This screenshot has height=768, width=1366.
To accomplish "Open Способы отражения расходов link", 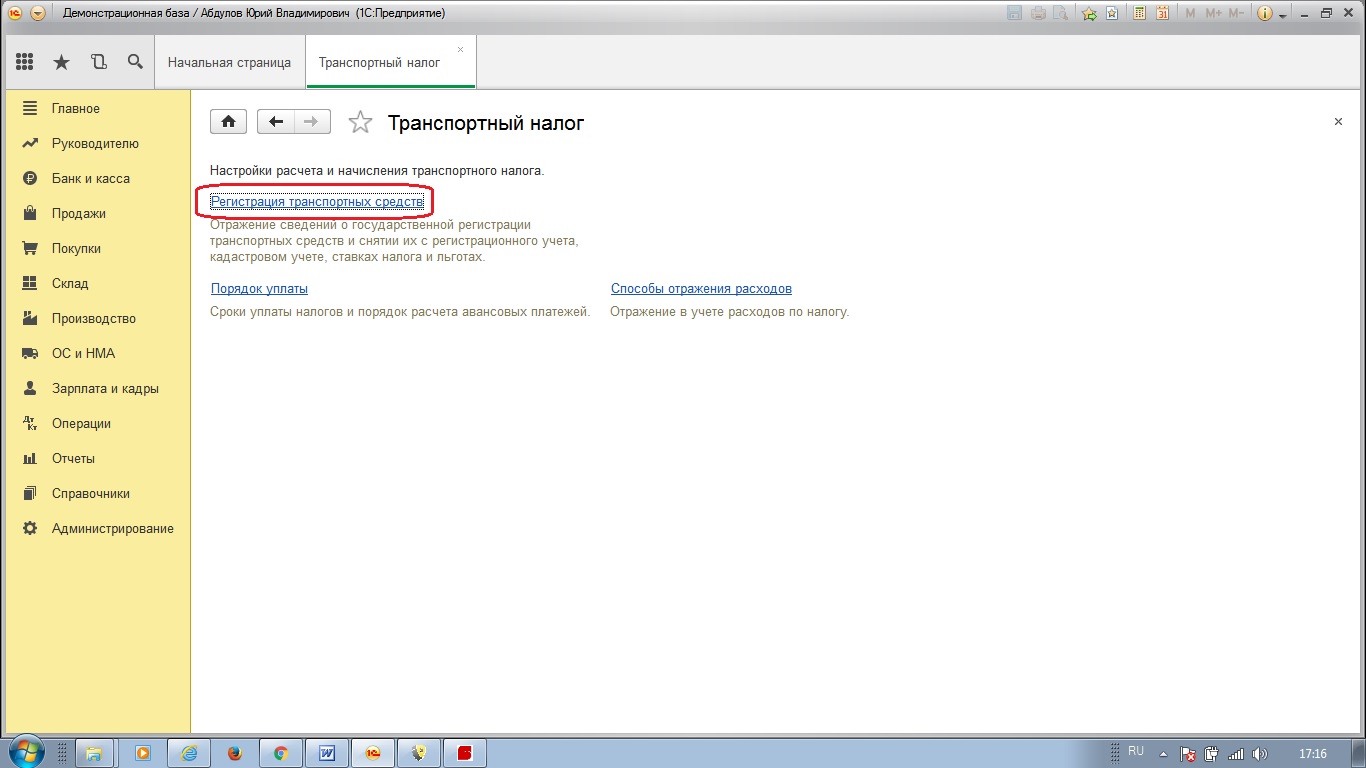I will tap(701, 289).
